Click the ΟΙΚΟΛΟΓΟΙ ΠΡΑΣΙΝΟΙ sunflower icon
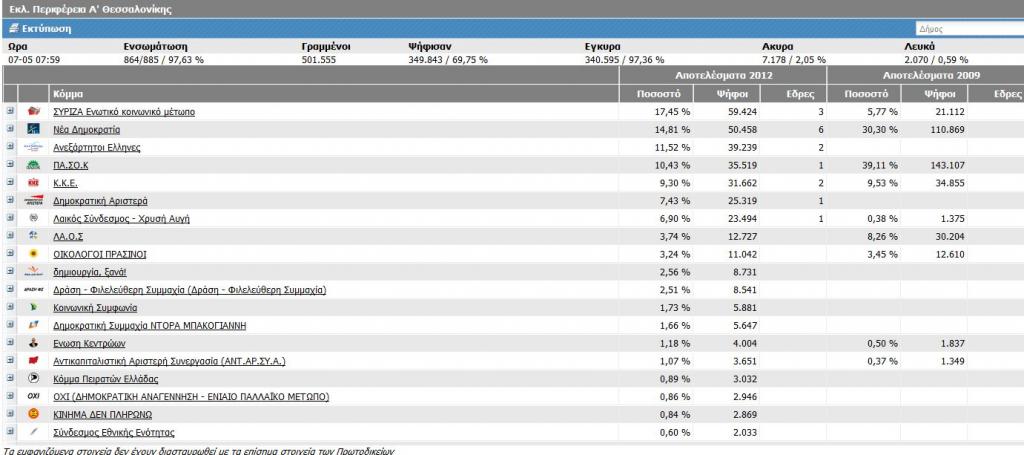Screen dimensions: 1024x455 pos(34,254)
